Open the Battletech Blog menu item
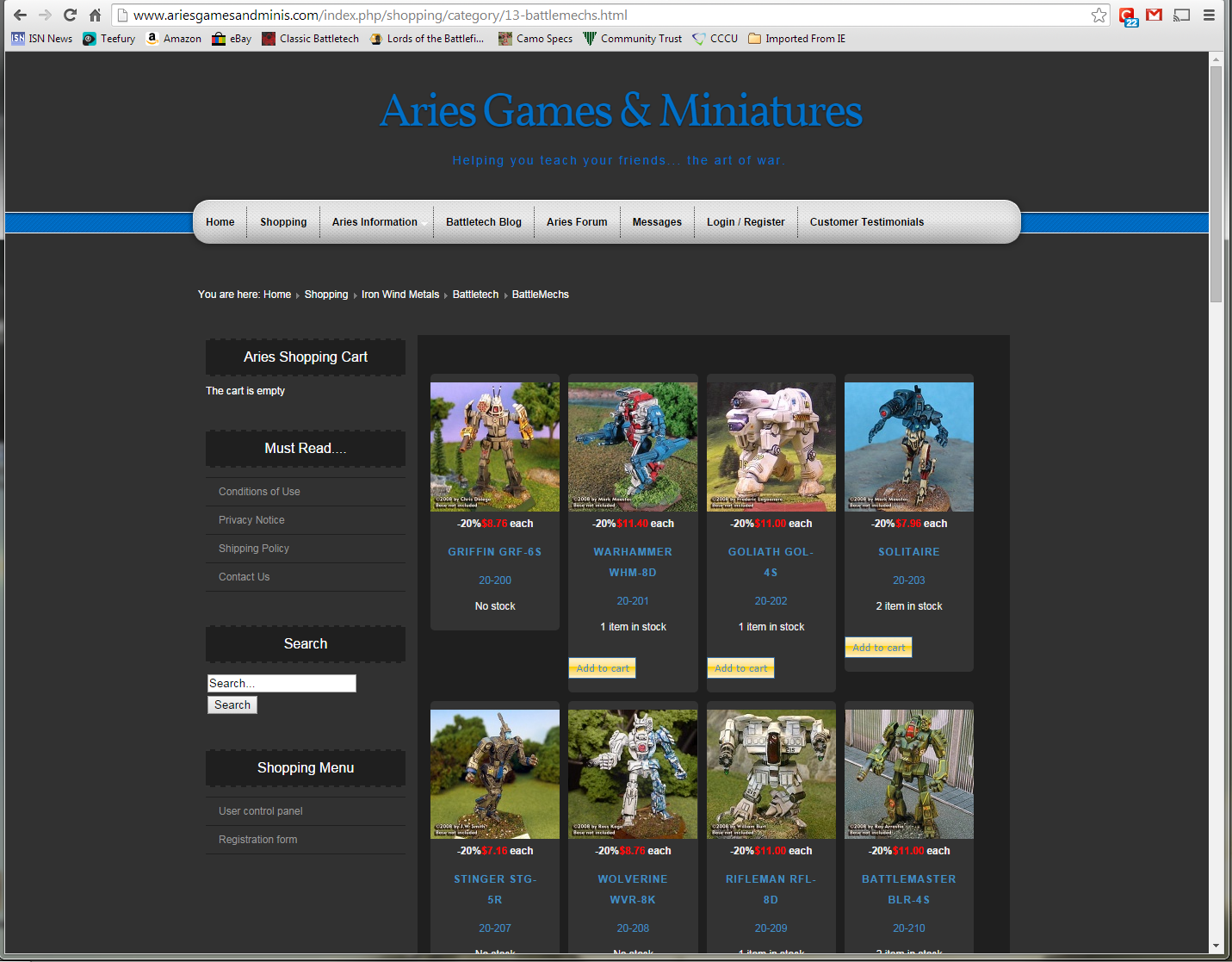Viewport: 1232px width, 962px height. pyautogui.click(x=484, y=222)
